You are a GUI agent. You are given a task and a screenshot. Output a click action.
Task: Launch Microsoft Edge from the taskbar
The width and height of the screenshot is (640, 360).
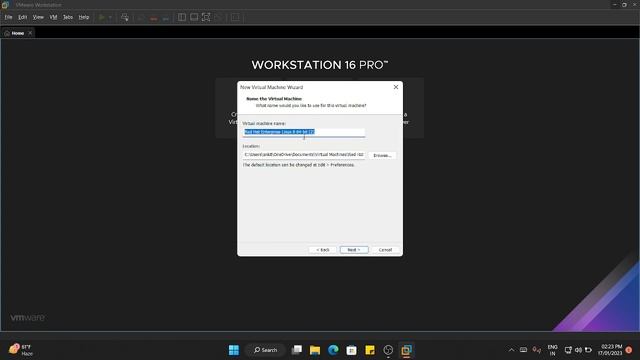coord(333,350)
